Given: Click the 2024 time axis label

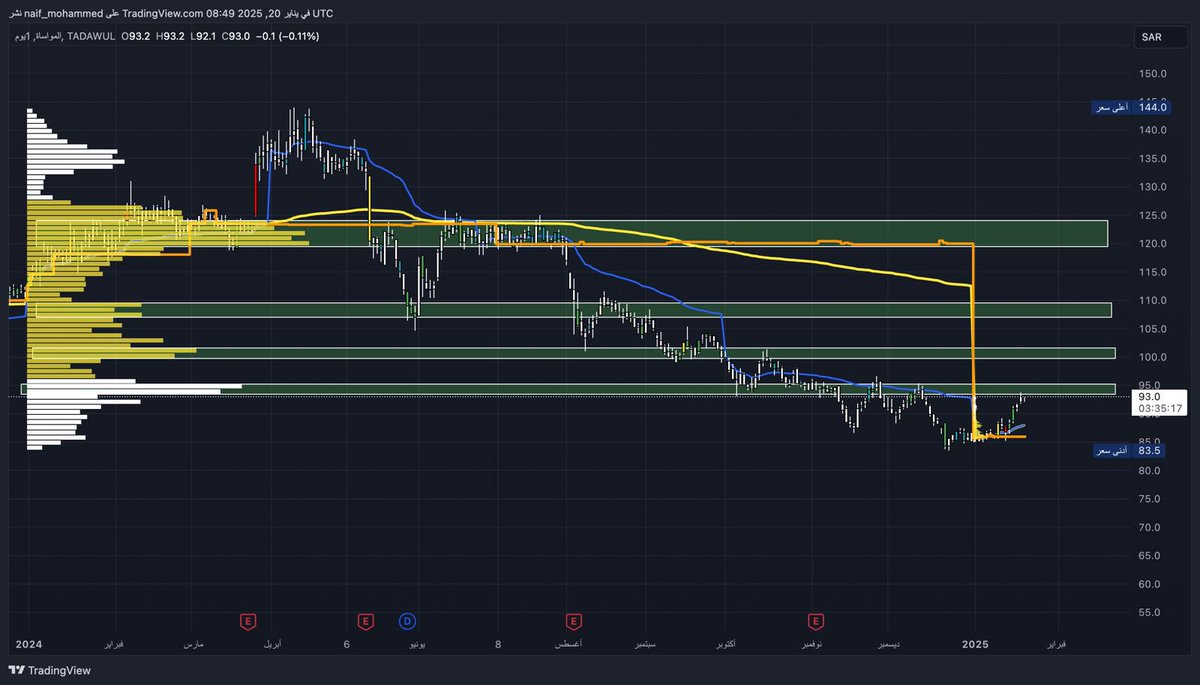Looking at the screenshot, I should click(28, 645).
